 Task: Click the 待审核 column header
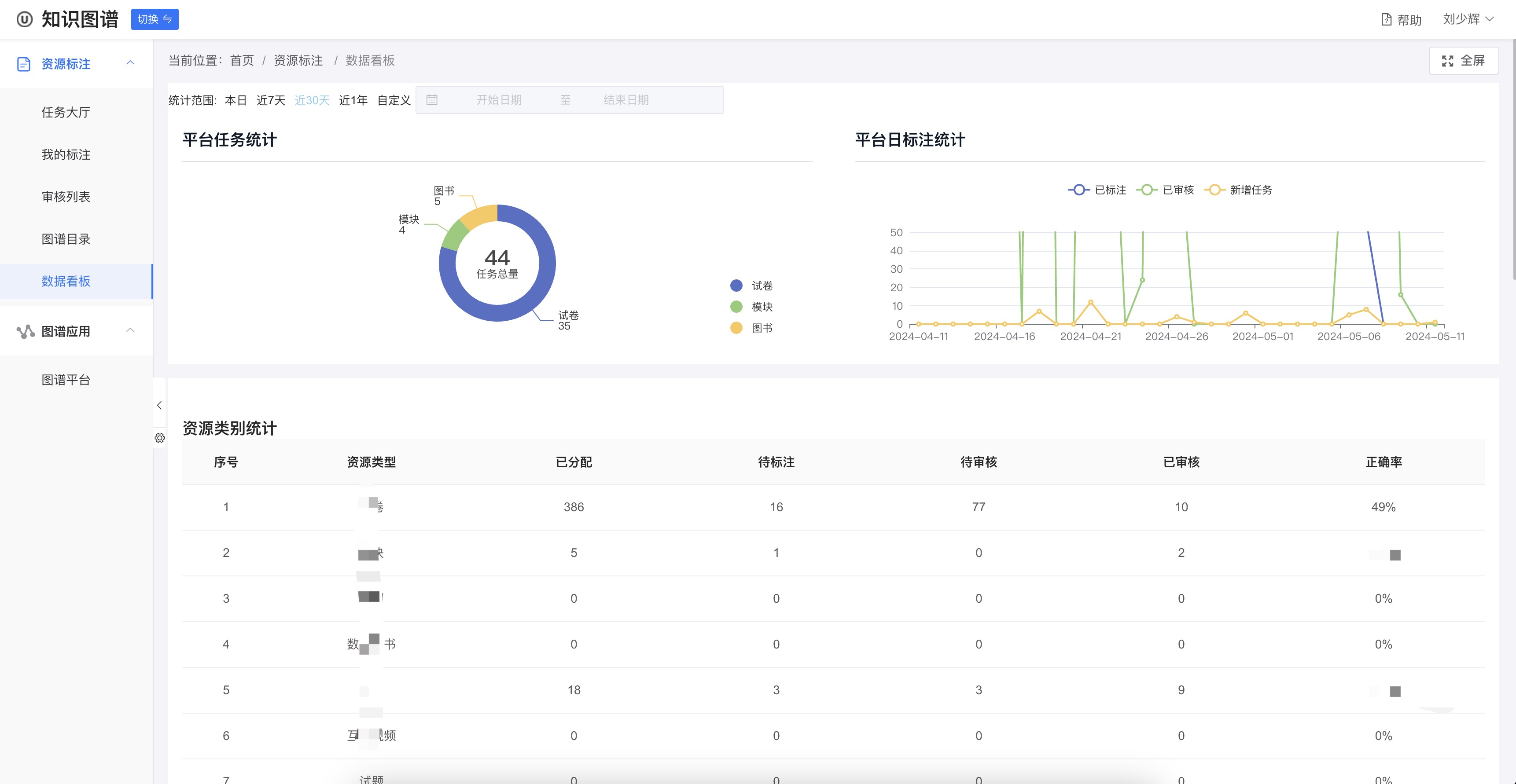[x=979, y=462]
